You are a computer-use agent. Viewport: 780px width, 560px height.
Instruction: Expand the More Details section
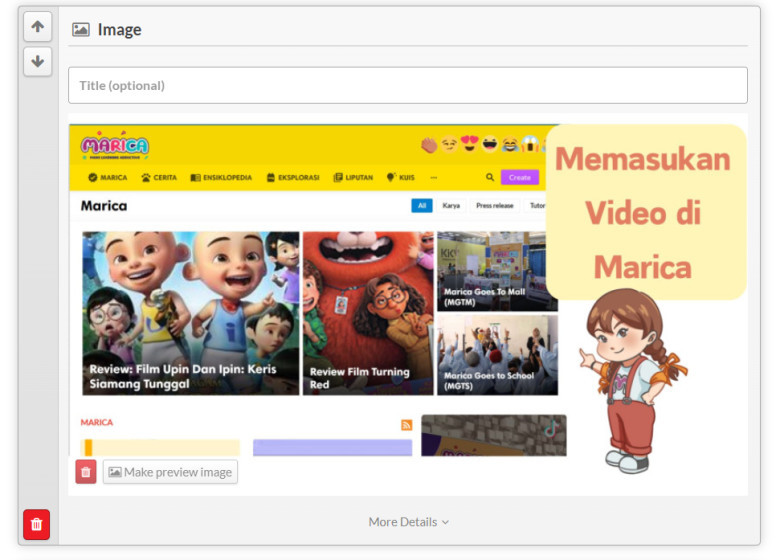point(408,522)
